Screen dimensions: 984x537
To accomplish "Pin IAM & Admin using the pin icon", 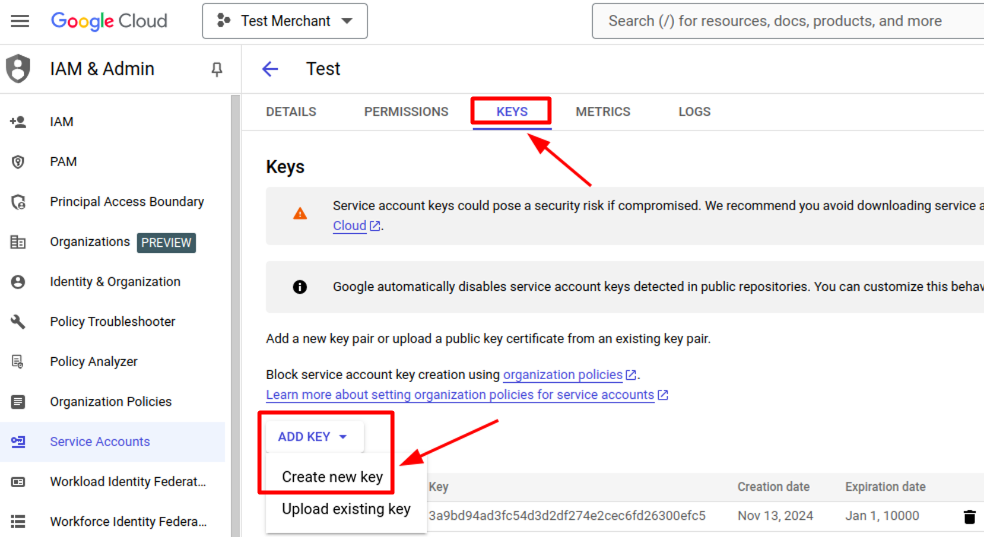I will click(217, 69).
